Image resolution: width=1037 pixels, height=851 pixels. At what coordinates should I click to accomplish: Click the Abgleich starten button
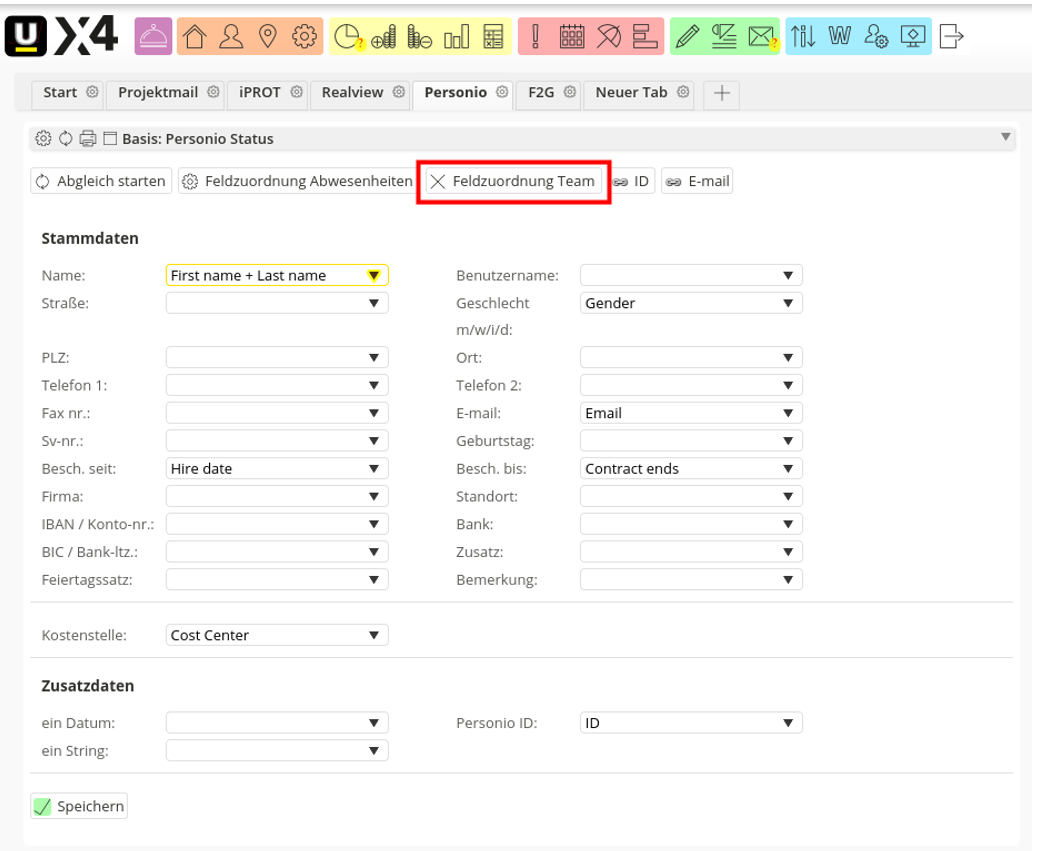point(101,182)
